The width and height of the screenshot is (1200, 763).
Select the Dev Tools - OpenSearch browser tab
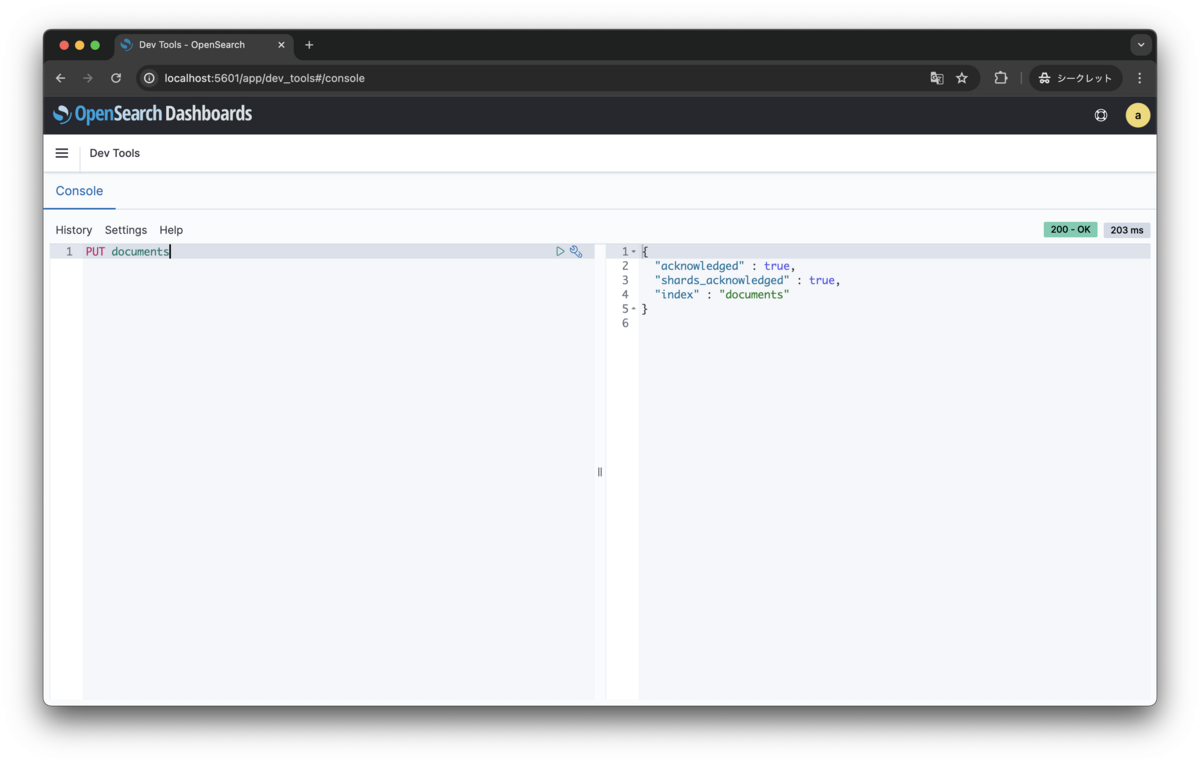coord(204,45)
